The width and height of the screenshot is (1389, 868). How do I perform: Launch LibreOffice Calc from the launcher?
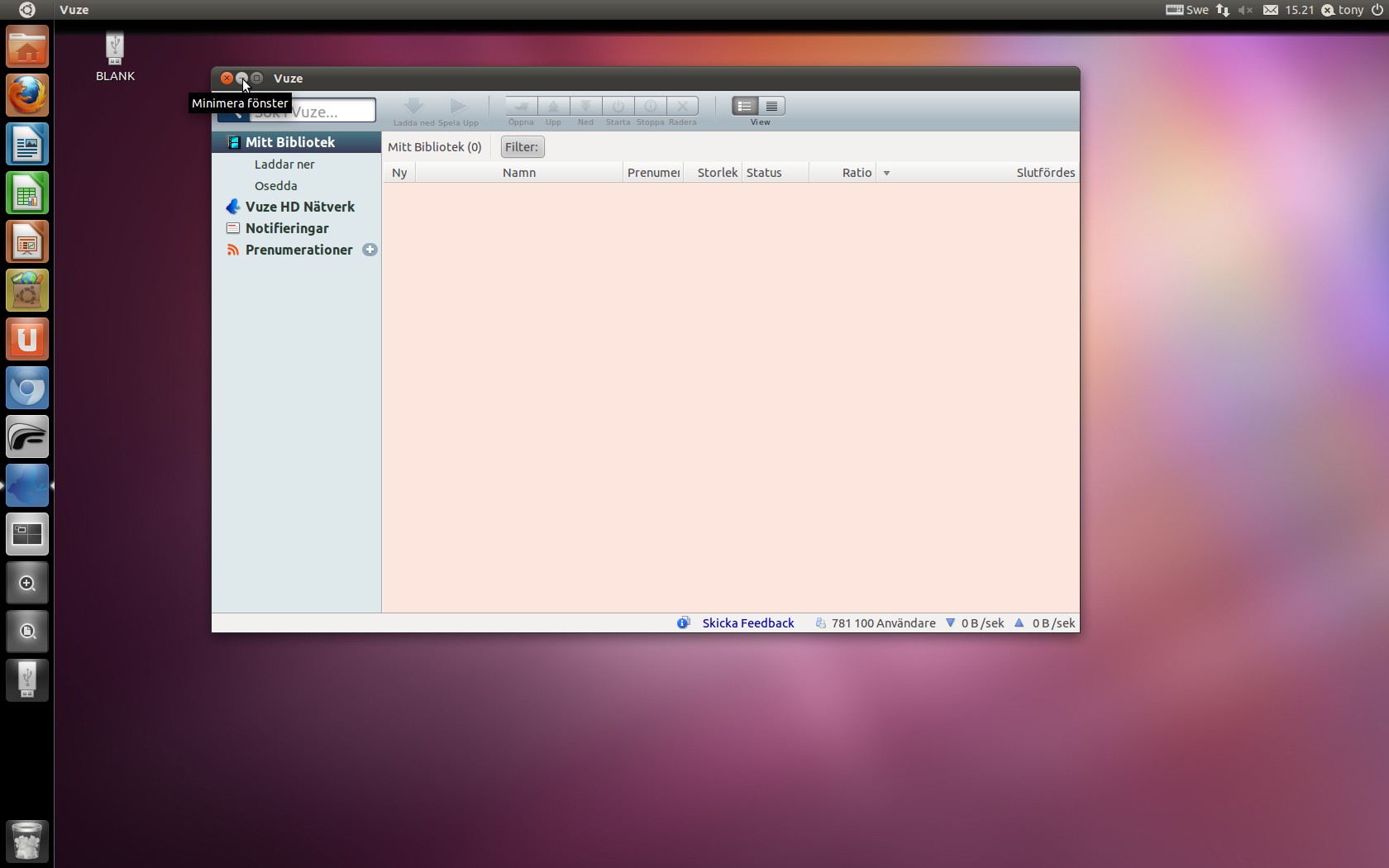point(27,193)
